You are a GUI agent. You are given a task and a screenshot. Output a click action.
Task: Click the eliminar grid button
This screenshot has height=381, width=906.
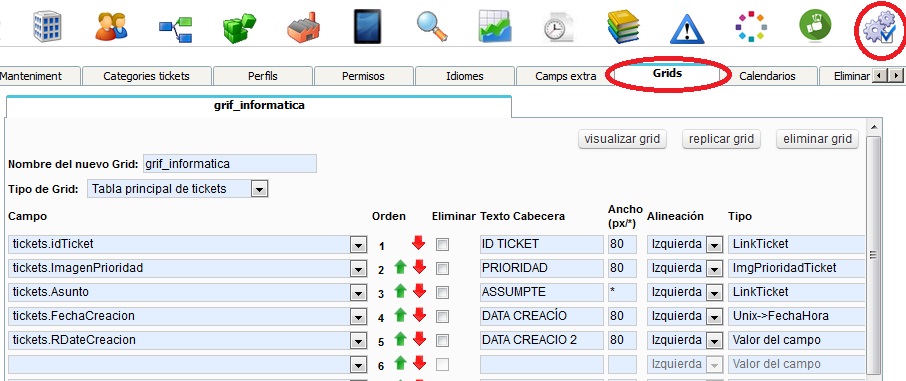pos(817,139)
